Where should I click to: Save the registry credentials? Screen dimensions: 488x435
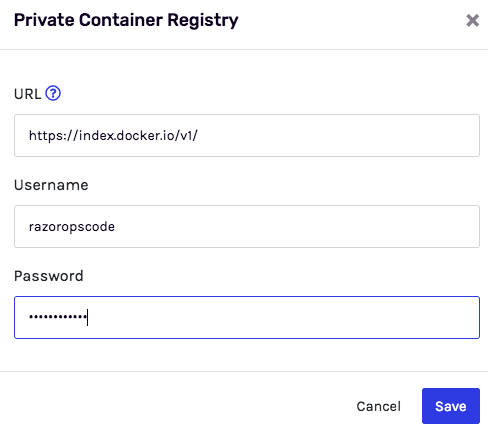tap(451, 406)
